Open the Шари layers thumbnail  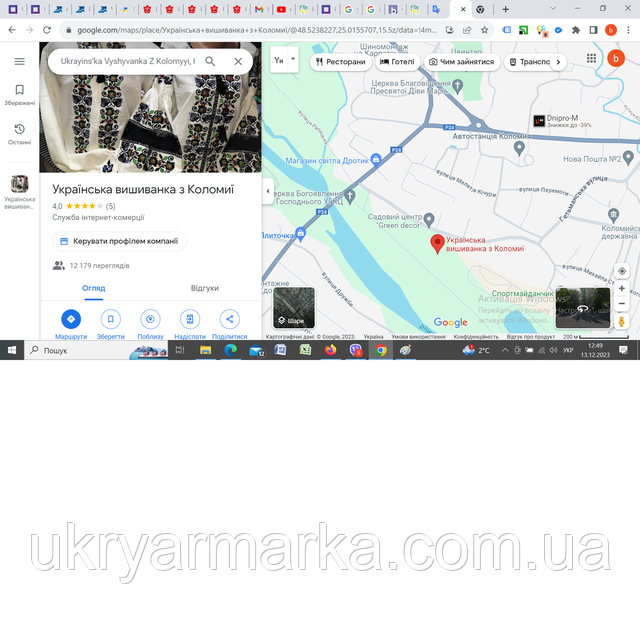(x=294, y=308)
